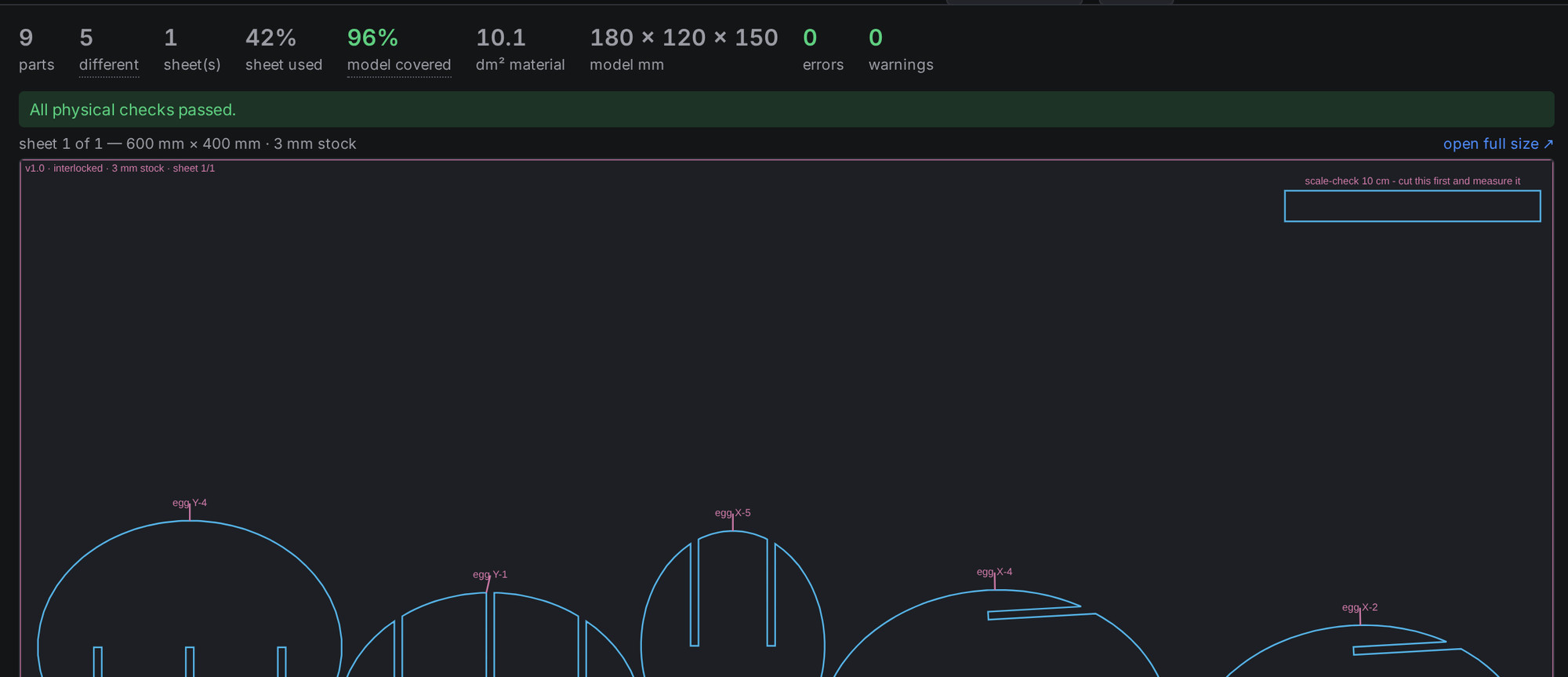Click the "180 × 120 × 150" model dimensions
This screenshot has width=1568, height=677.
coord(684,38)
